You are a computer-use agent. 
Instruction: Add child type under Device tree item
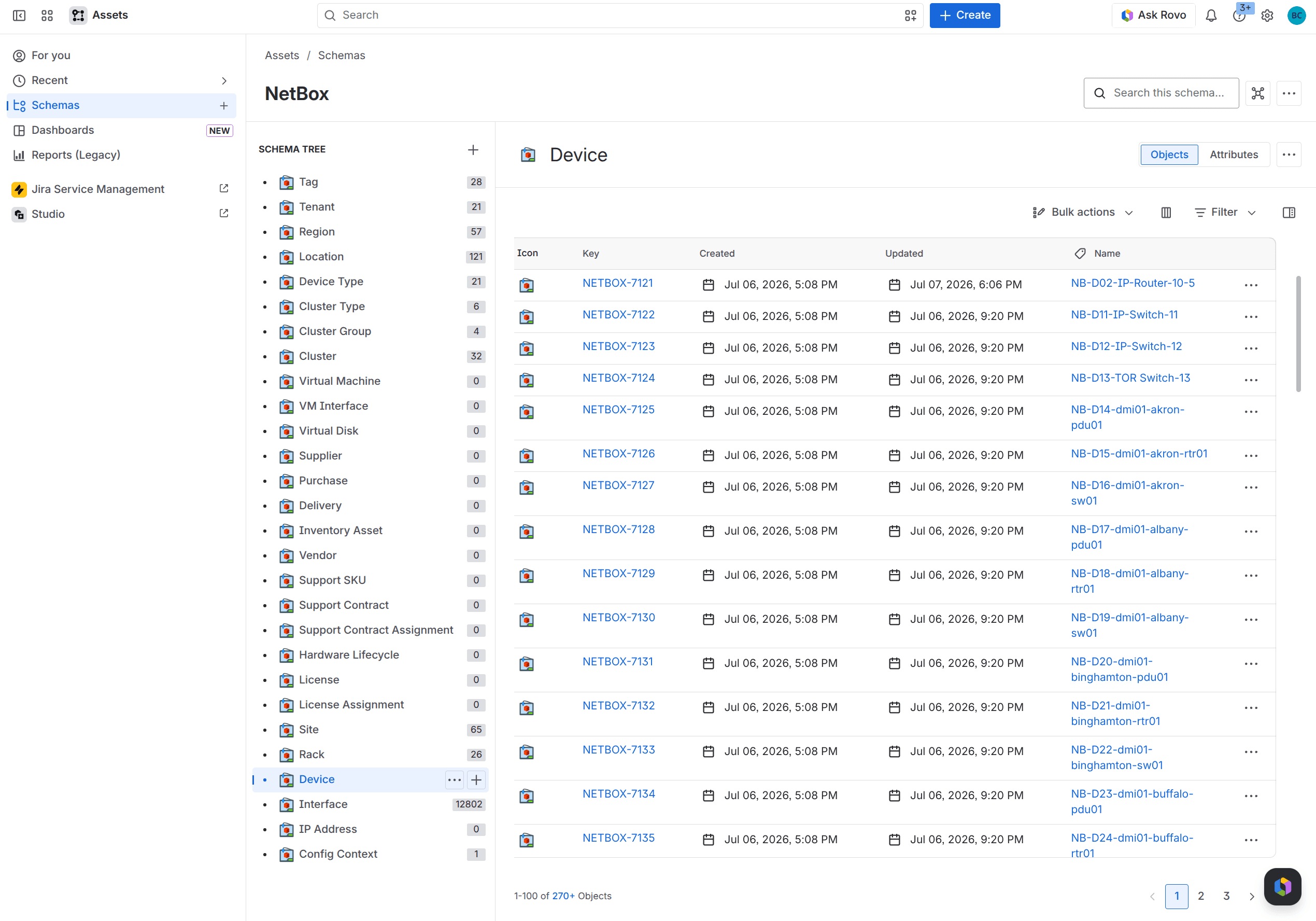coord(476,779)
